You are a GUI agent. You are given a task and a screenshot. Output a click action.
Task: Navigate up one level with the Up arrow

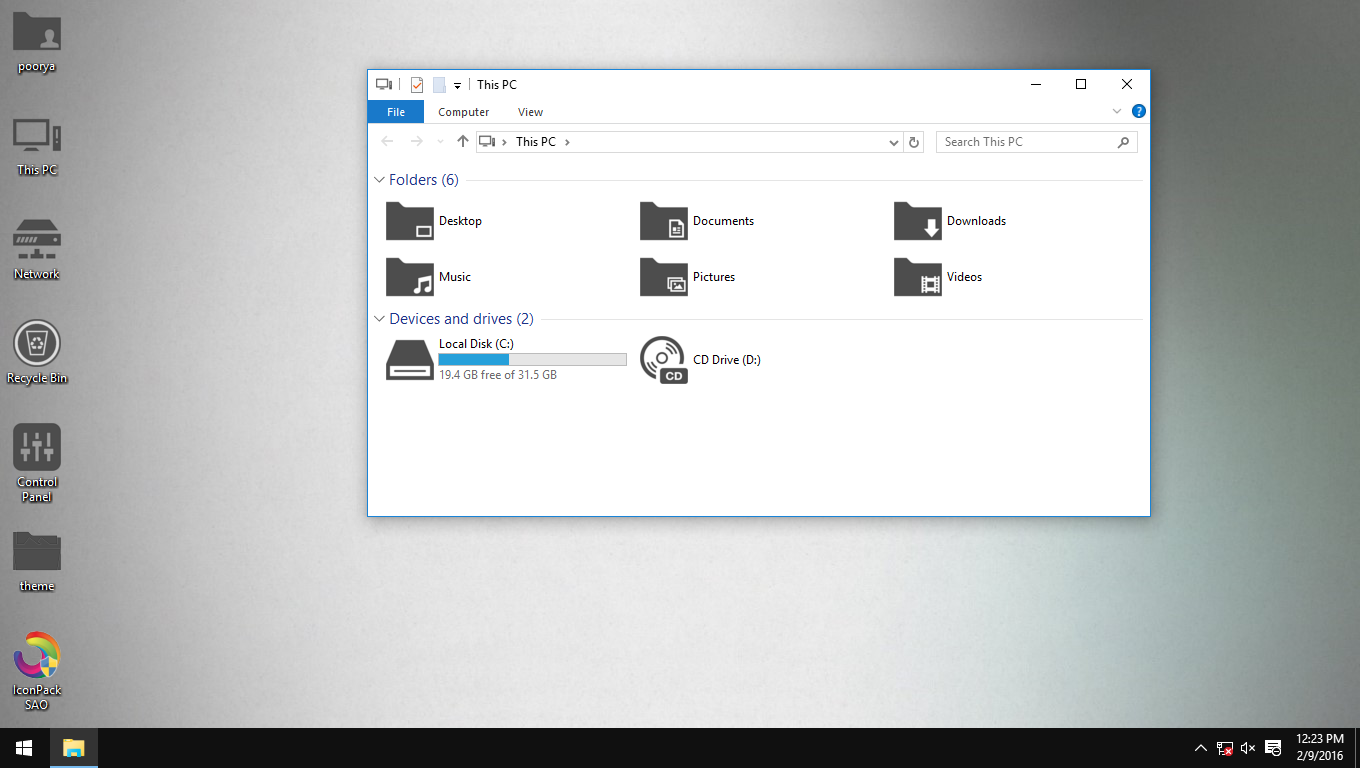pos(462,141)
